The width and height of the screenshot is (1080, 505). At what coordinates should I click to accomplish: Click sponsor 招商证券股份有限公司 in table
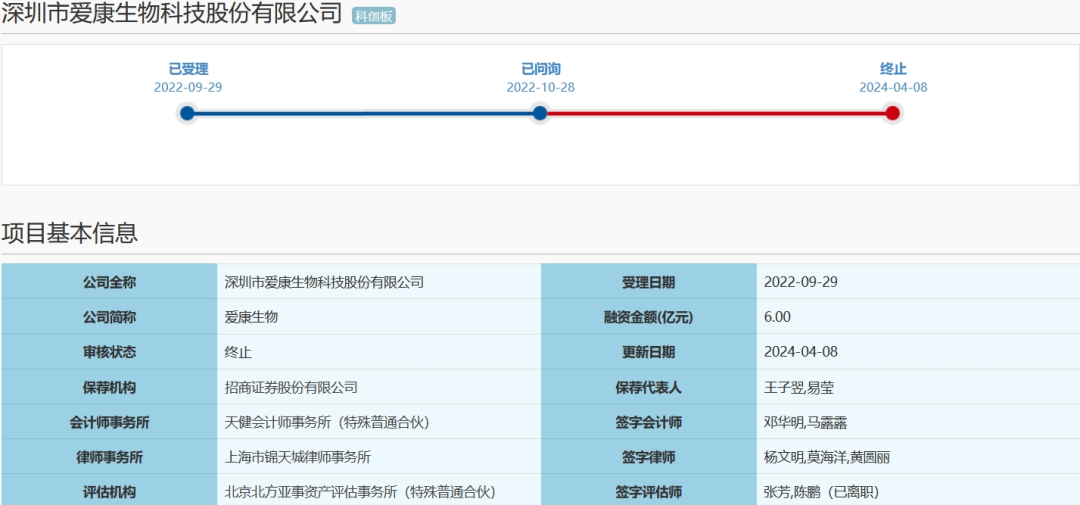click(x=291, y=387)
